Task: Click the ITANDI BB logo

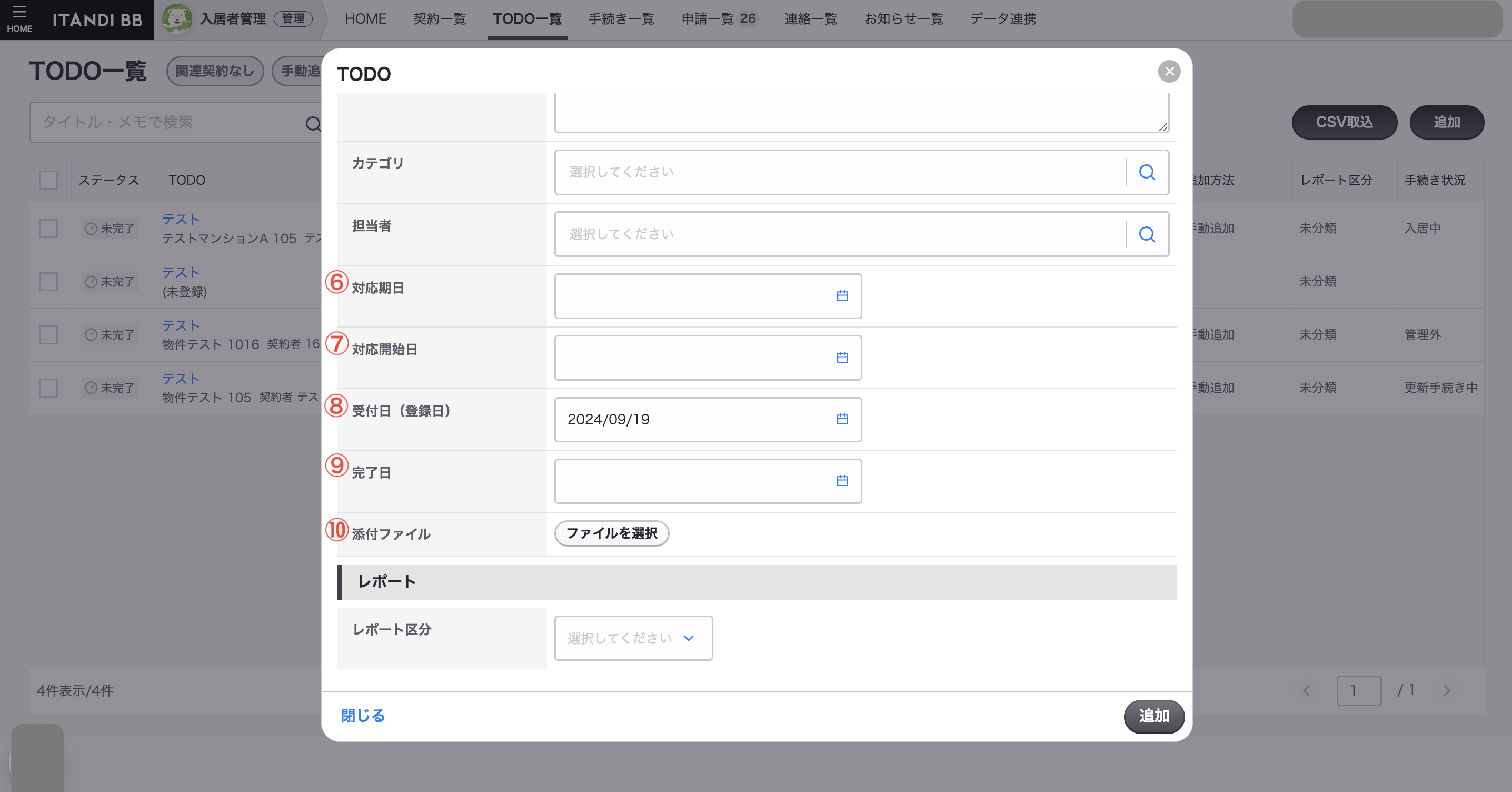Action: 97,20
